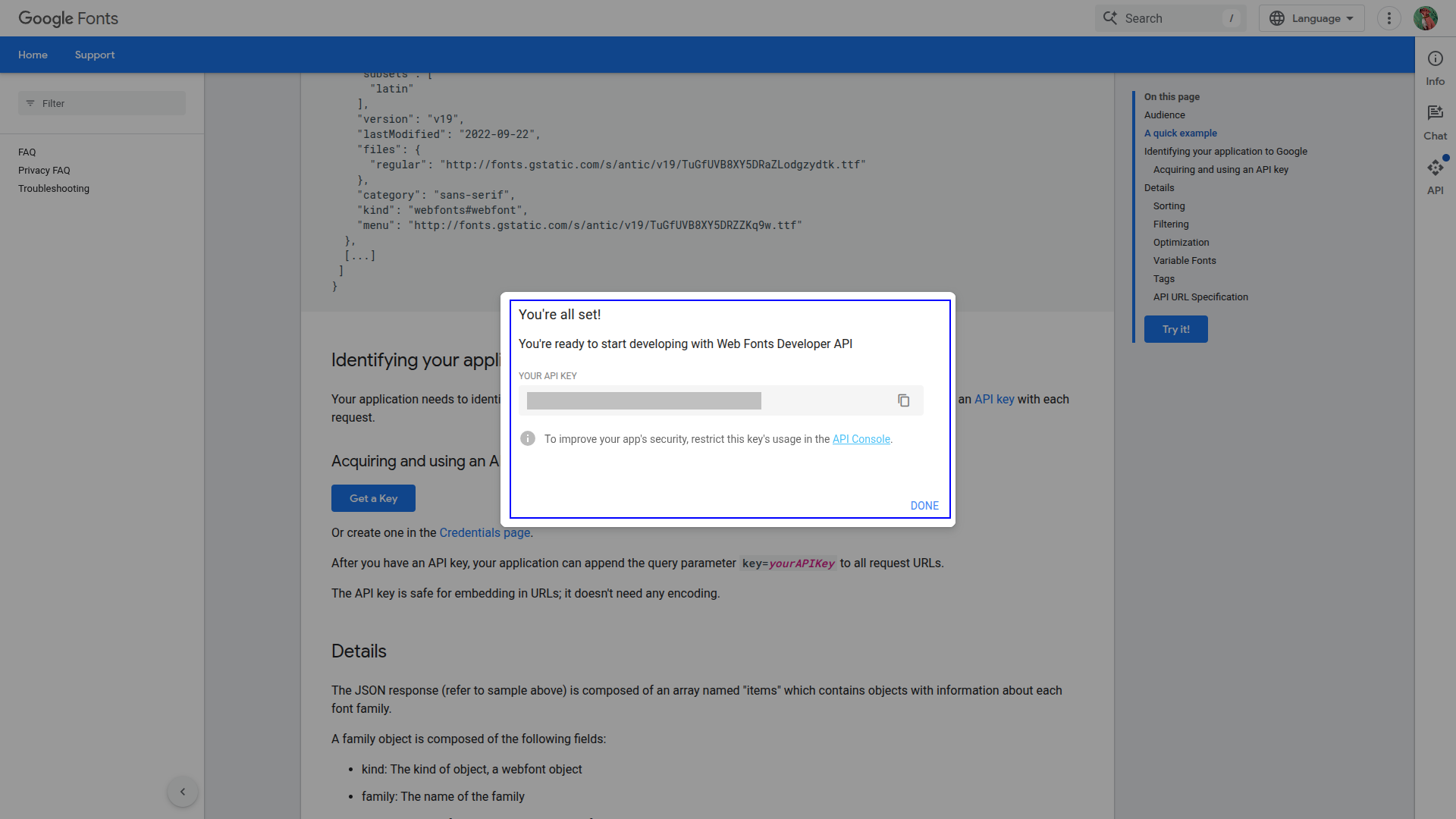Screen dimensions: 1456x819
Task: Click the "You're all set!" dialog title
Action: pyautogui.click(x=560, y=315)
